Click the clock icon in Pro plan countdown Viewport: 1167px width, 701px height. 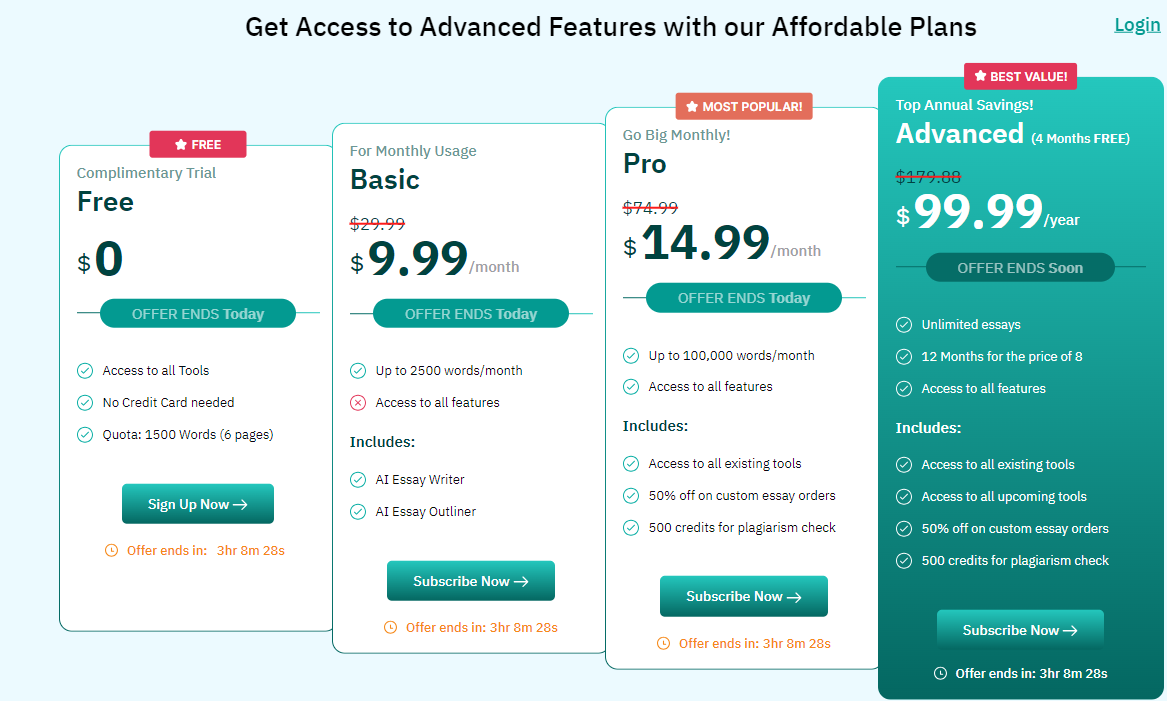coord(663,644)
